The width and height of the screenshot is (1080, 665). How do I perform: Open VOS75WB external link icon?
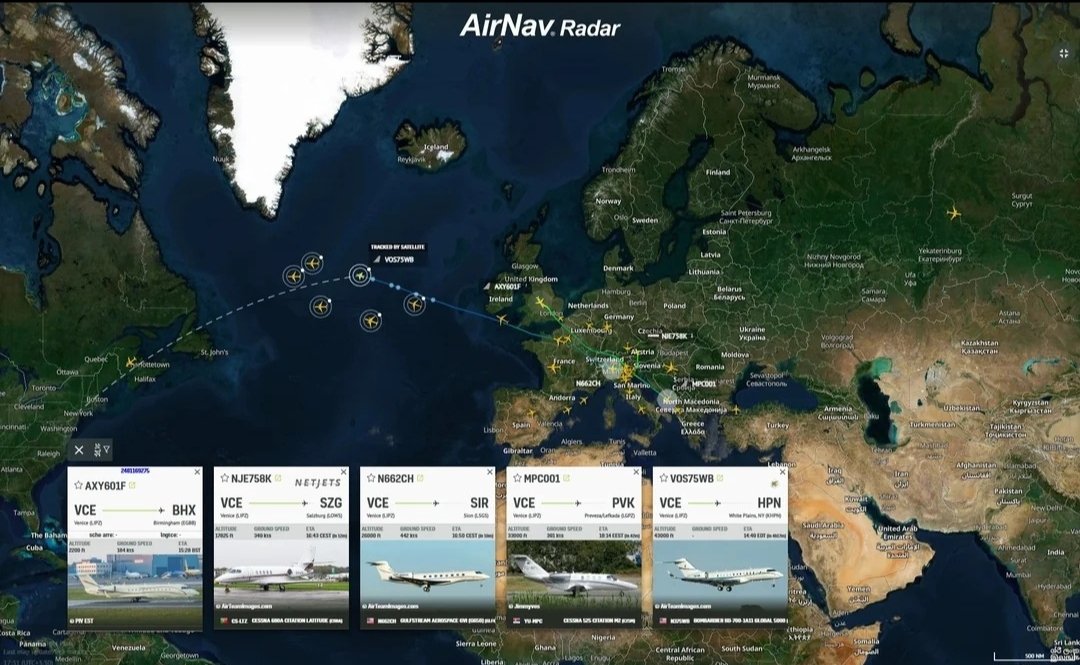(720, 478)
